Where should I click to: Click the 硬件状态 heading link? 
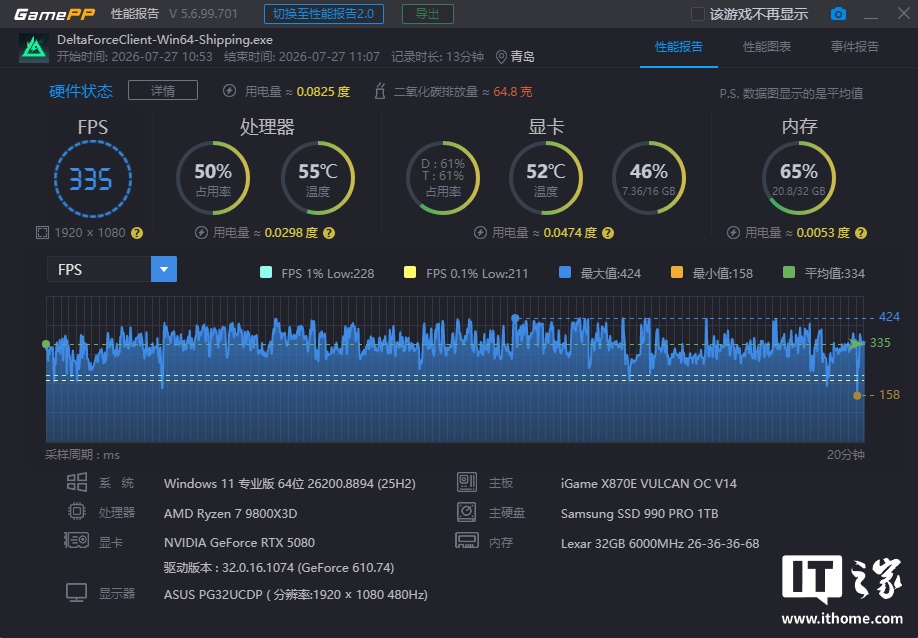(x=81, y=91)
